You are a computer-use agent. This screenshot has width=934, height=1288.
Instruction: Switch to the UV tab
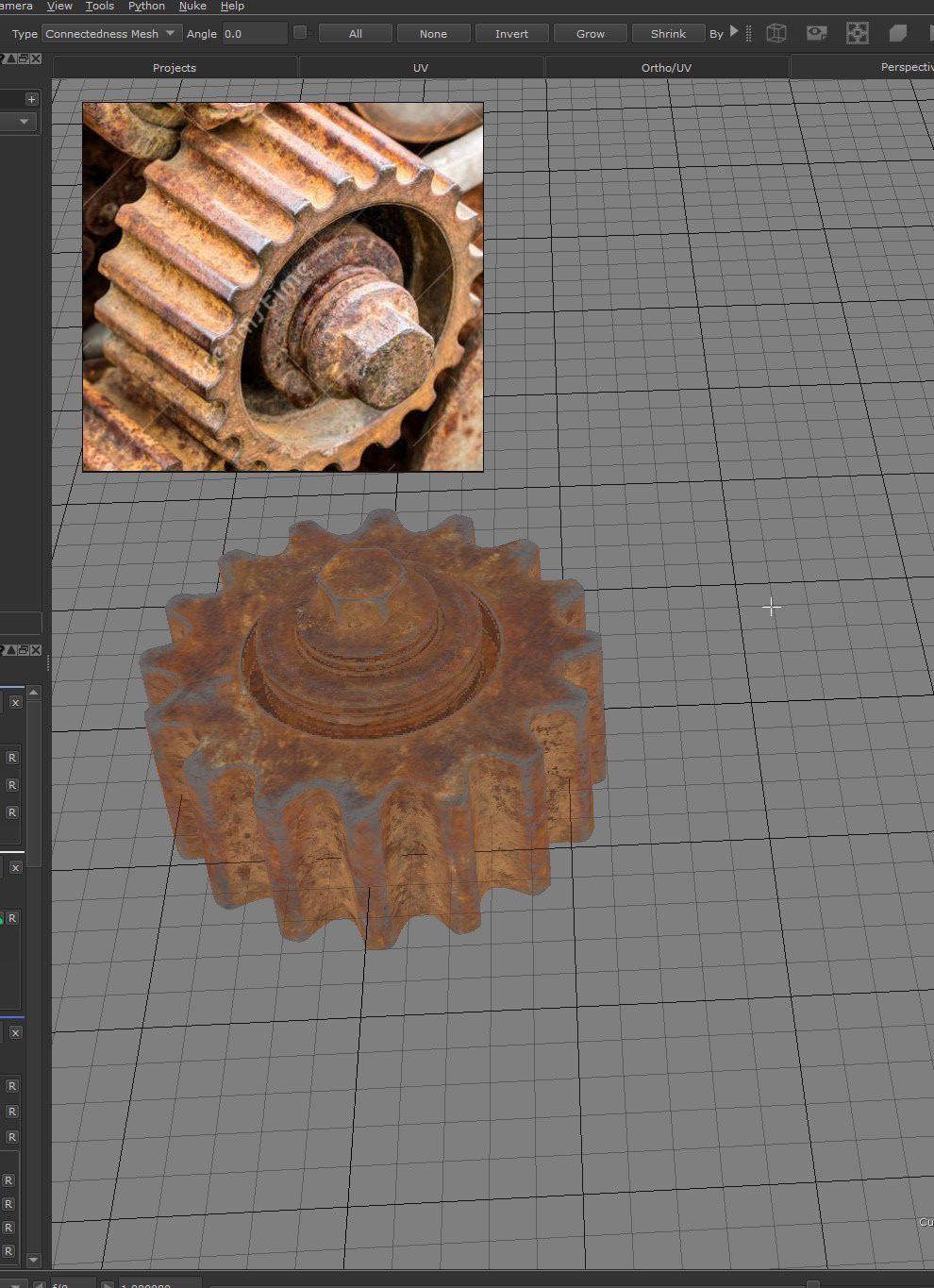click(421, 67)
